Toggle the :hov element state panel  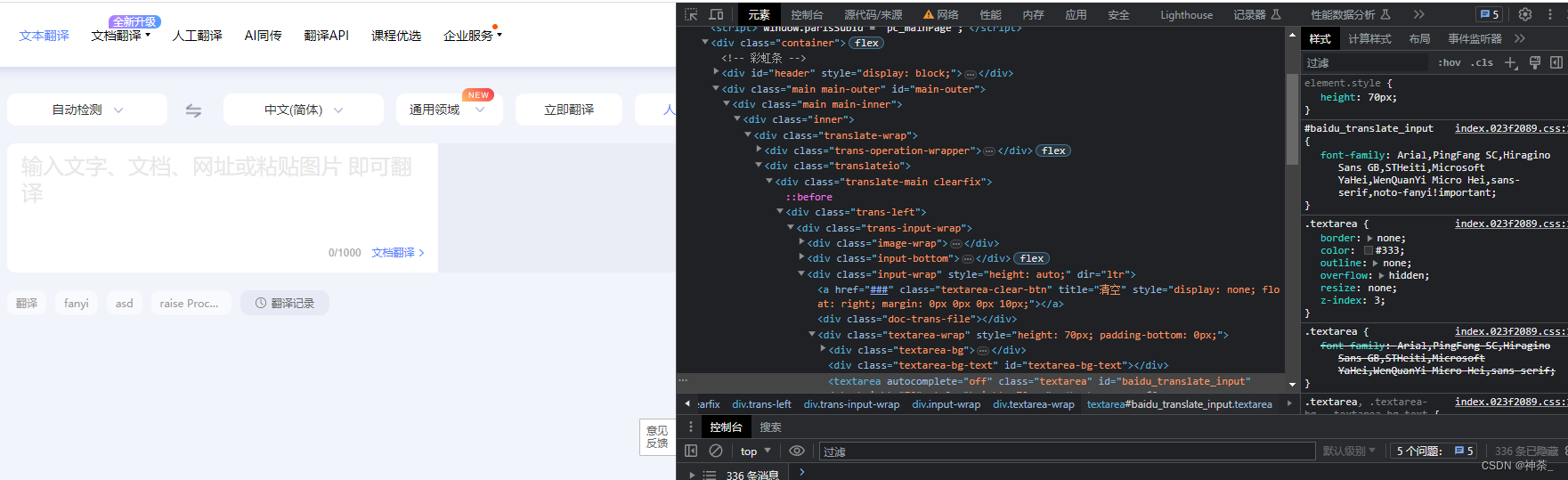(1450, 62)
